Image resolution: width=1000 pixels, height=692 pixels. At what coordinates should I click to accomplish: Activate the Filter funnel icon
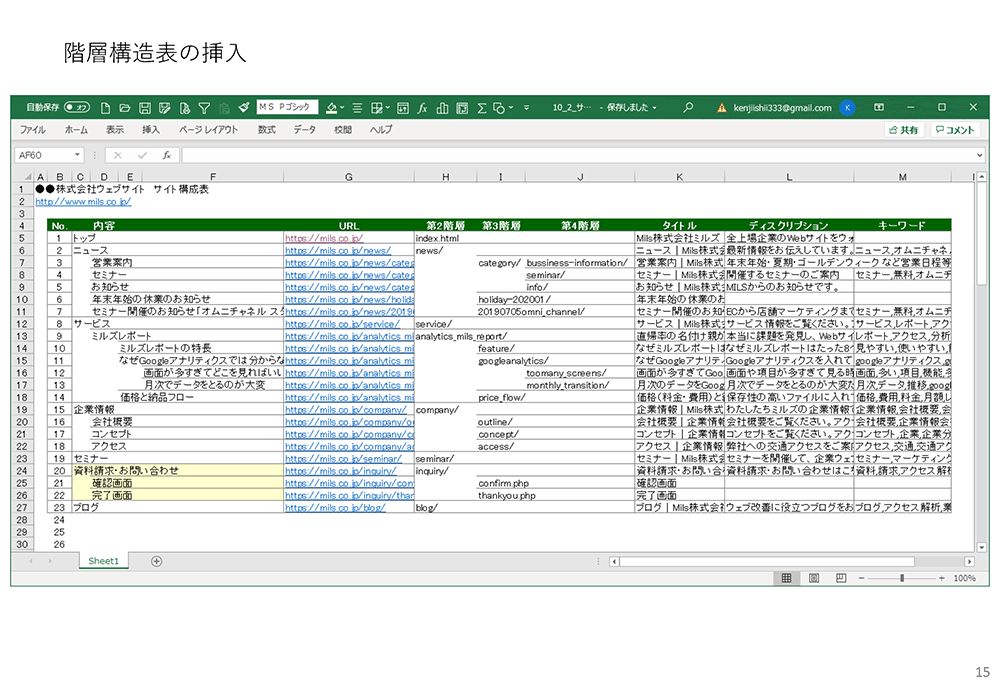[205, 107]
